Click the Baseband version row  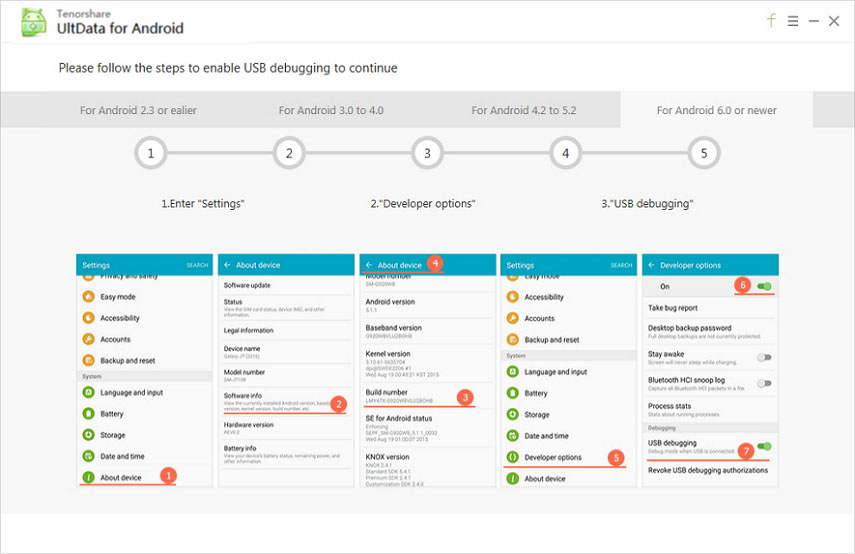pyautogui.click(x=428, y=332)
